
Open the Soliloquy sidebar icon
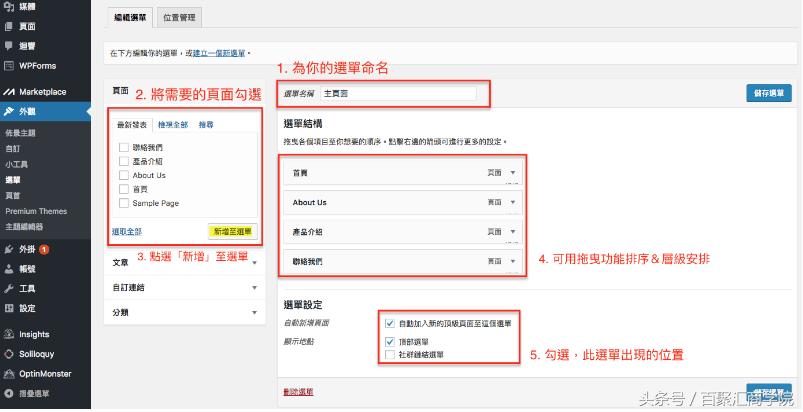(9, 354)
